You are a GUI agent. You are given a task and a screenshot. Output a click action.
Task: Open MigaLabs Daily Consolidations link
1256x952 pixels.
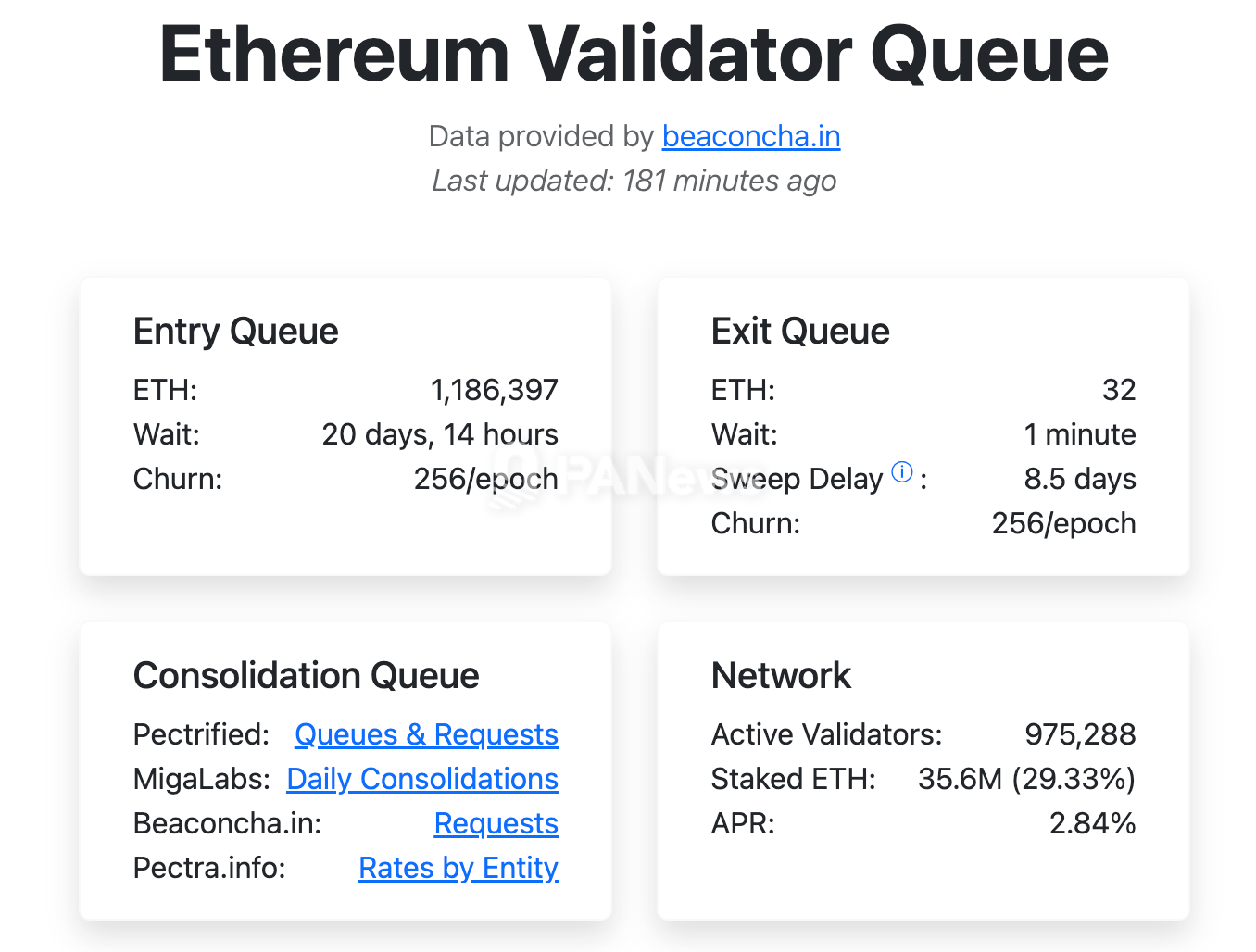point(422,779)
